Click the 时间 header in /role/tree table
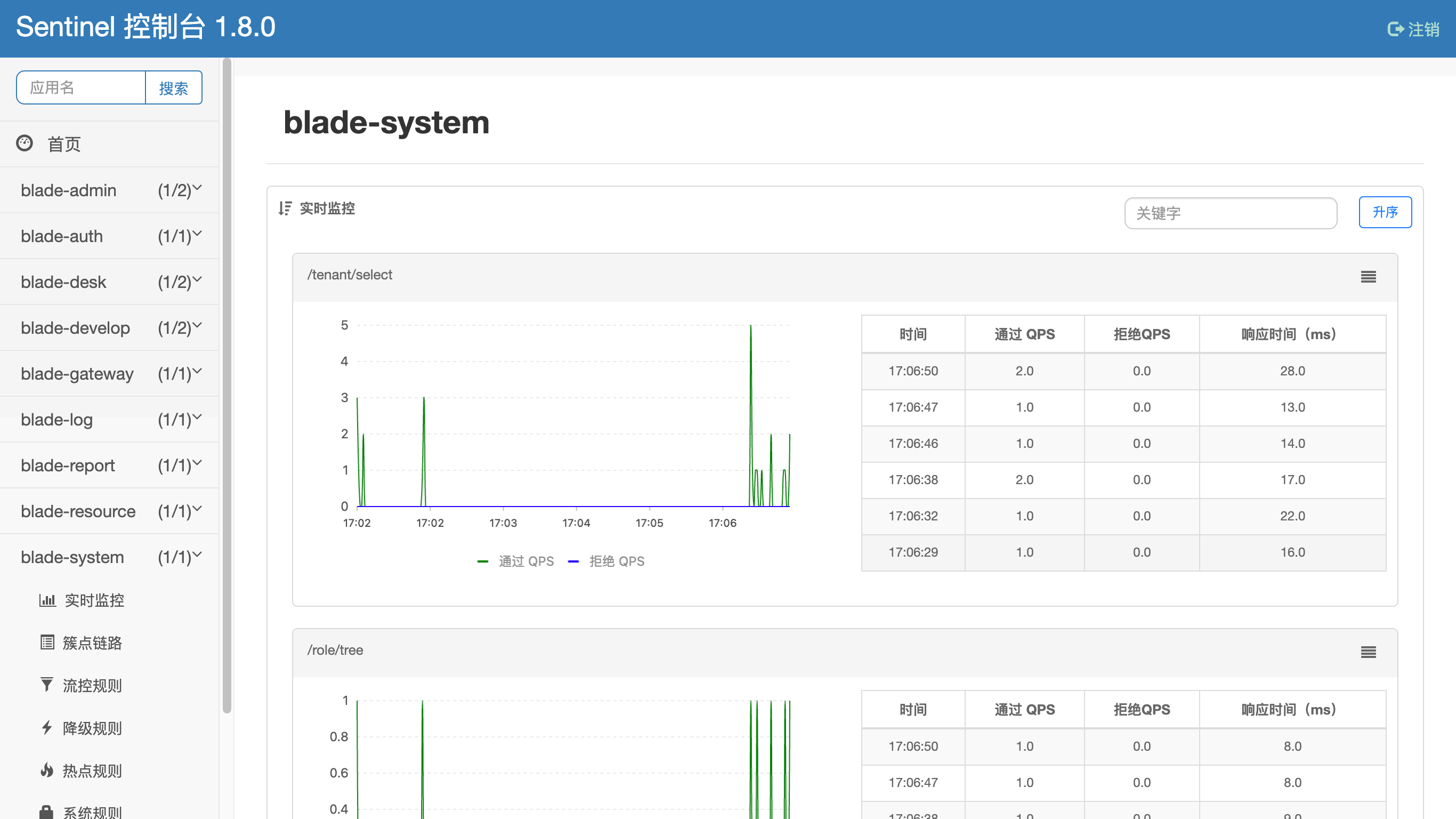Viewport: 1456px width, 819px height. (913, 709)
